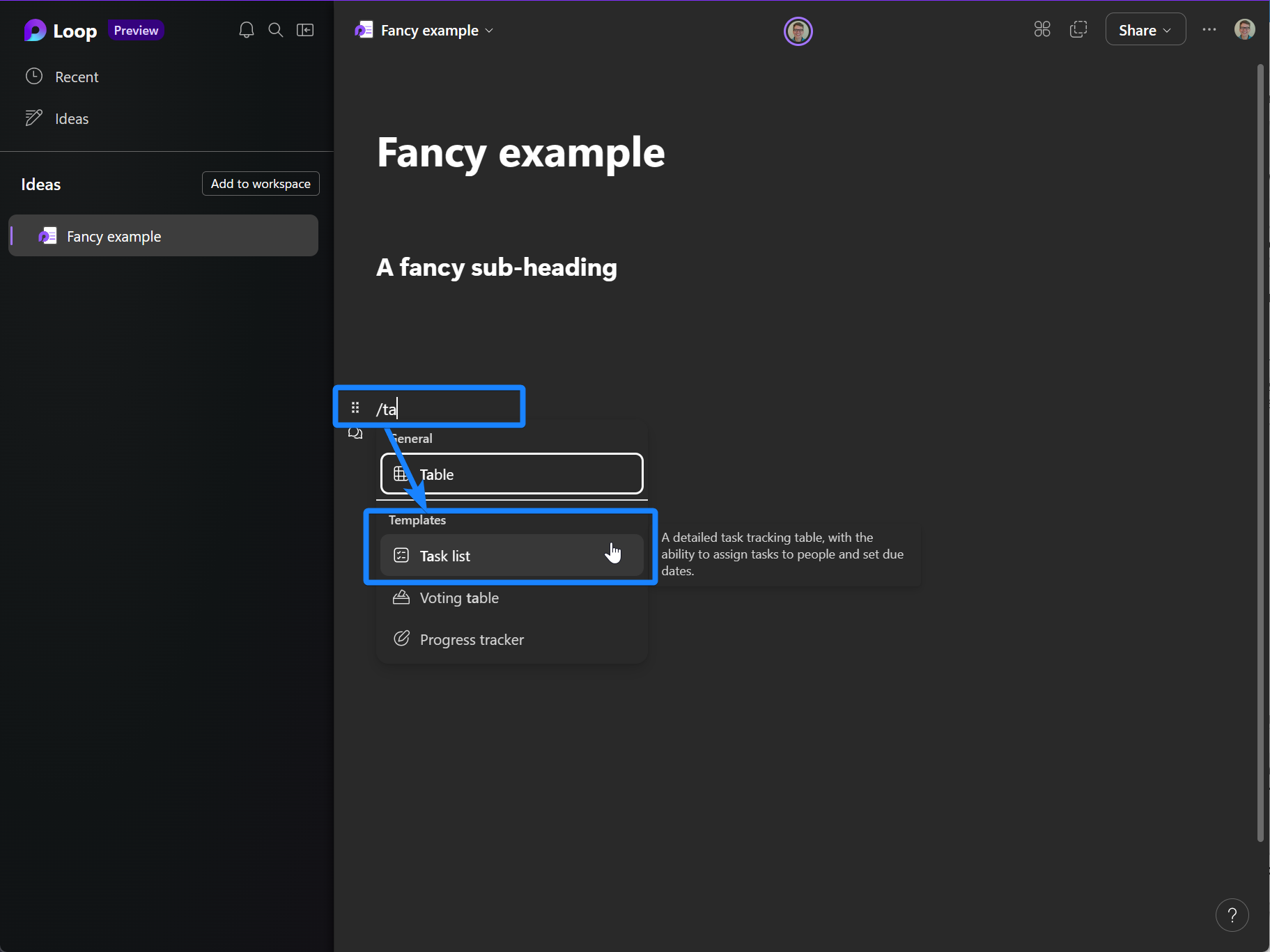Click your profile avatar top right
This screenshot has width=1270, height=952.
click(1246, 29)
